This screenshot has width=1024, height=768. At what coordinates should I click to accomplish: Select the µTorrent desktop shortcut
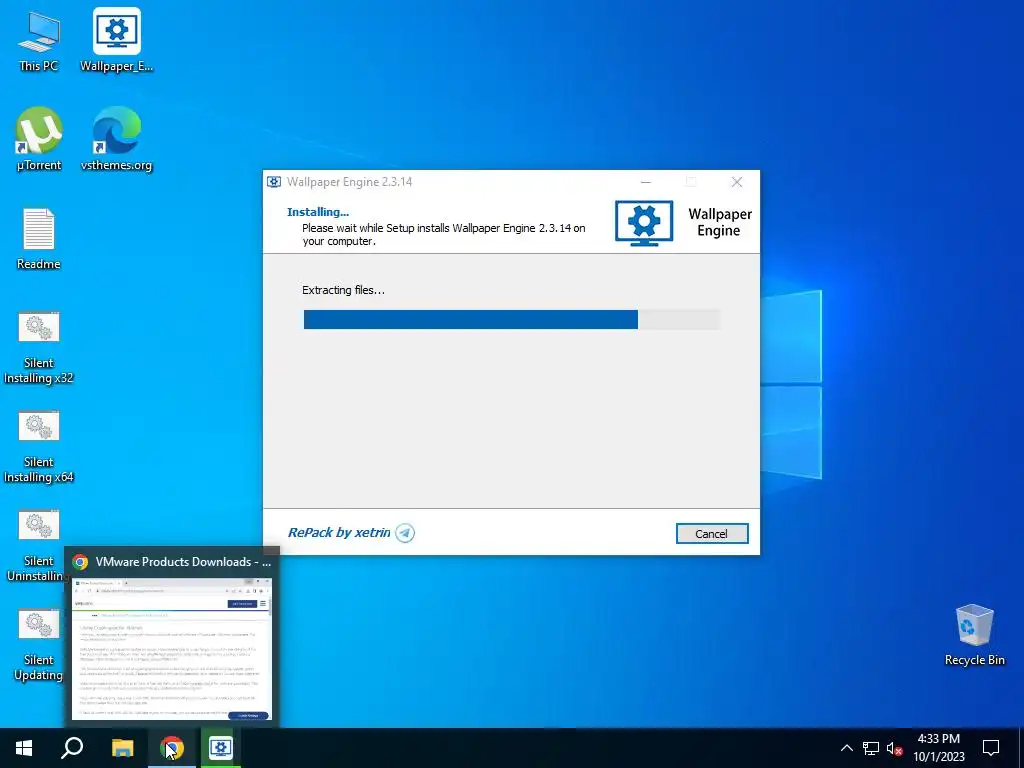pyautogui.click(x=39, y=140)
